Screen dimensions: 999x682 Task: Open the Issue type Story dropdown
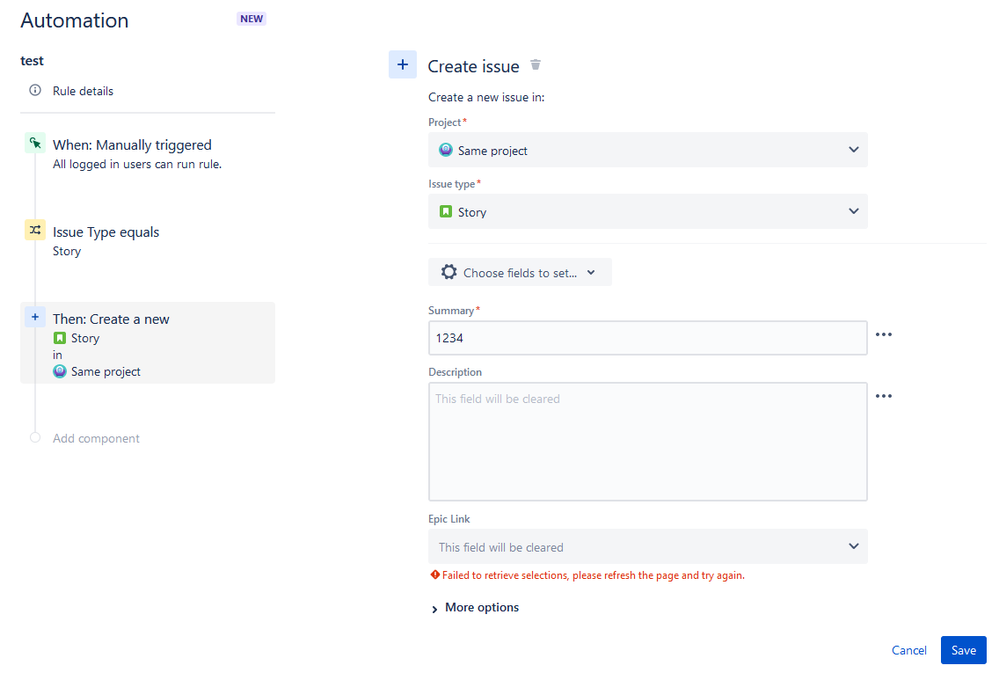647,211
